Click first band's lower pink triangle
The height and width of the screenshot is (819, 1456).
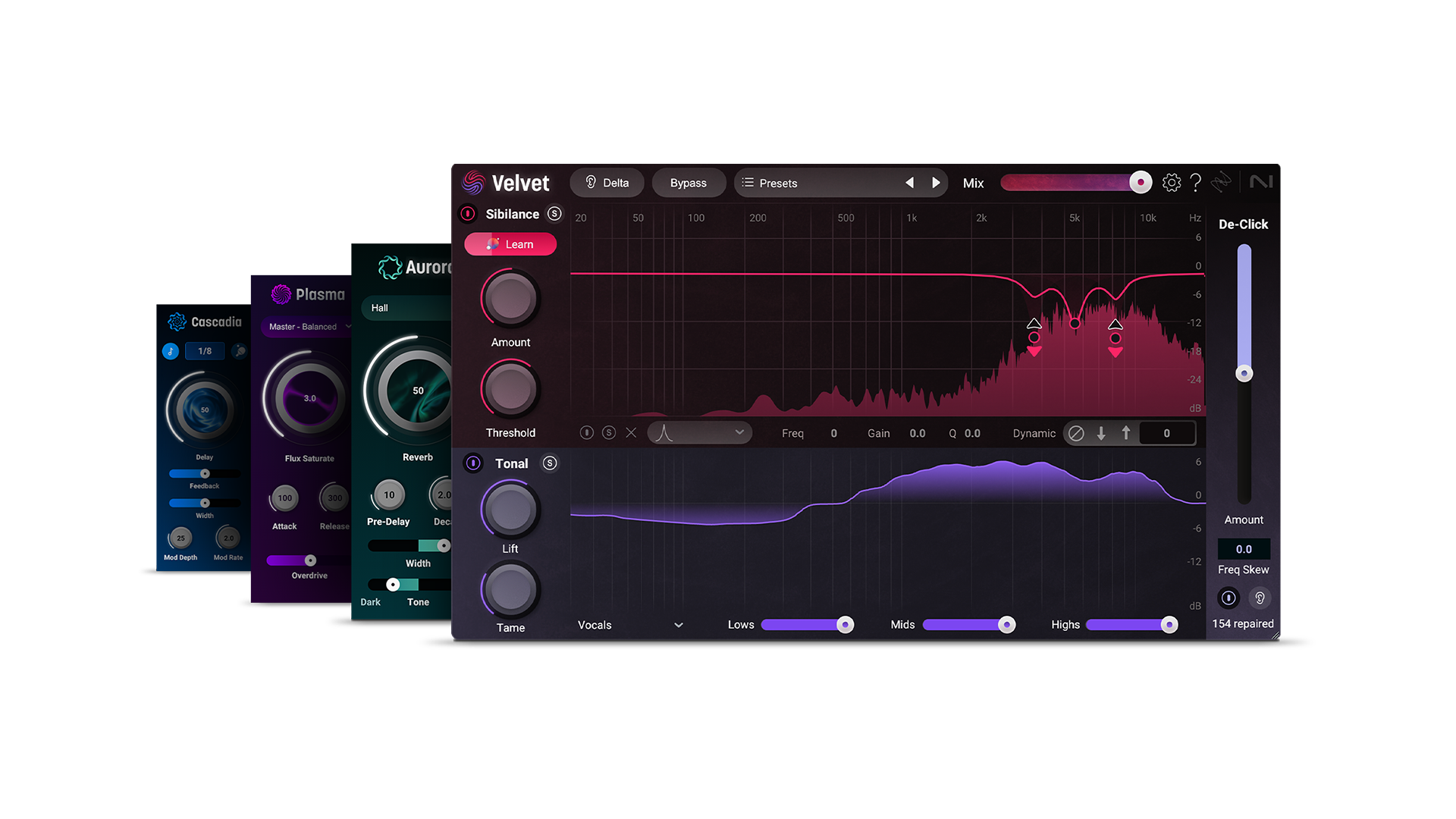tap(1034, 351)
